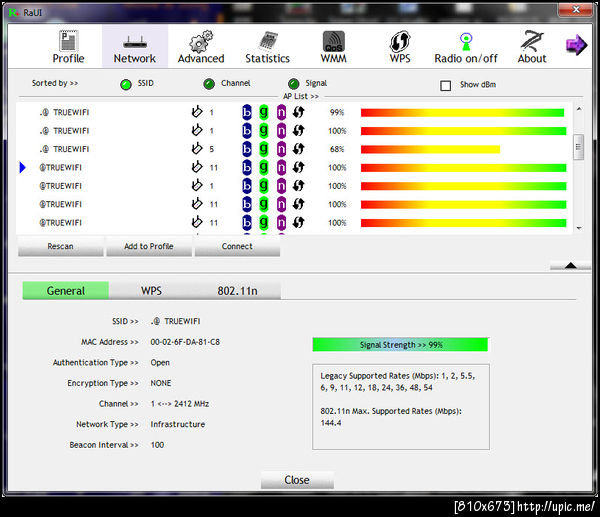600x517 pixels.
Task: Click the Sorted by >> label
Action: pos(55,83)
